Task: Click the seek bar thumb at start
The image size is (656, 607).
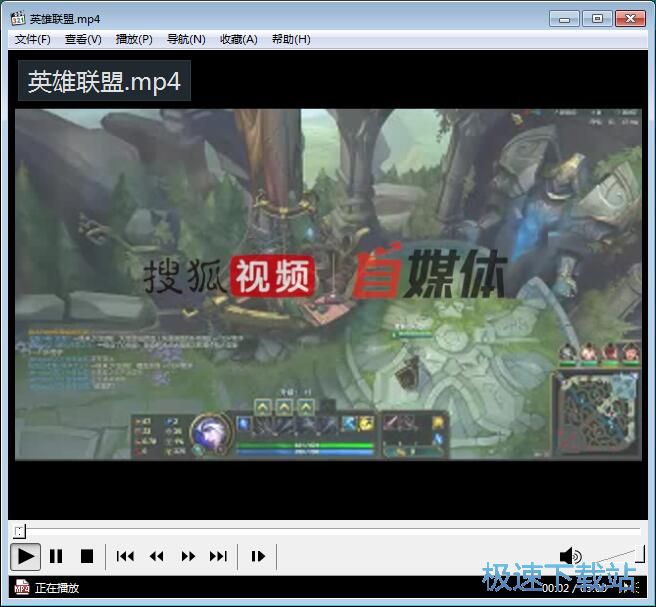Action: tap(19, 531)
